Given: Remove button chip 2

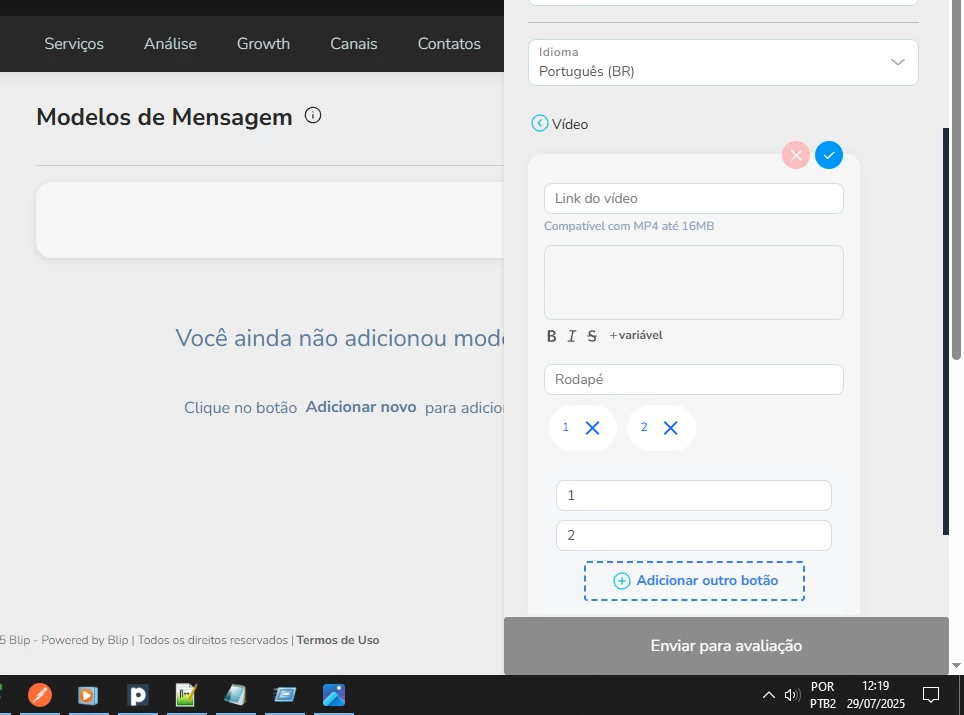Looking at the screenshot, I should pos(670,428).
